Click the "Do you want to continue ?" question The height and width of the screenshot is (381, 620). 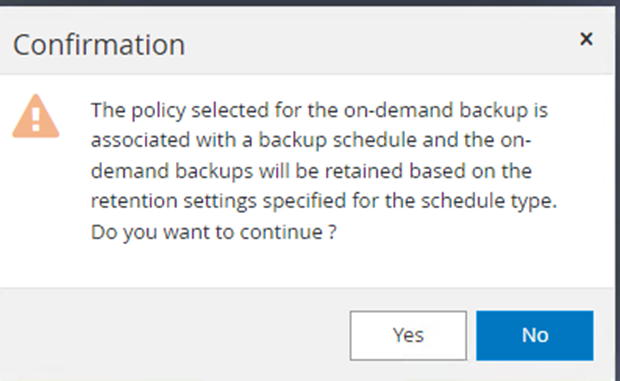pyautogui.click(x=214, y=232)
